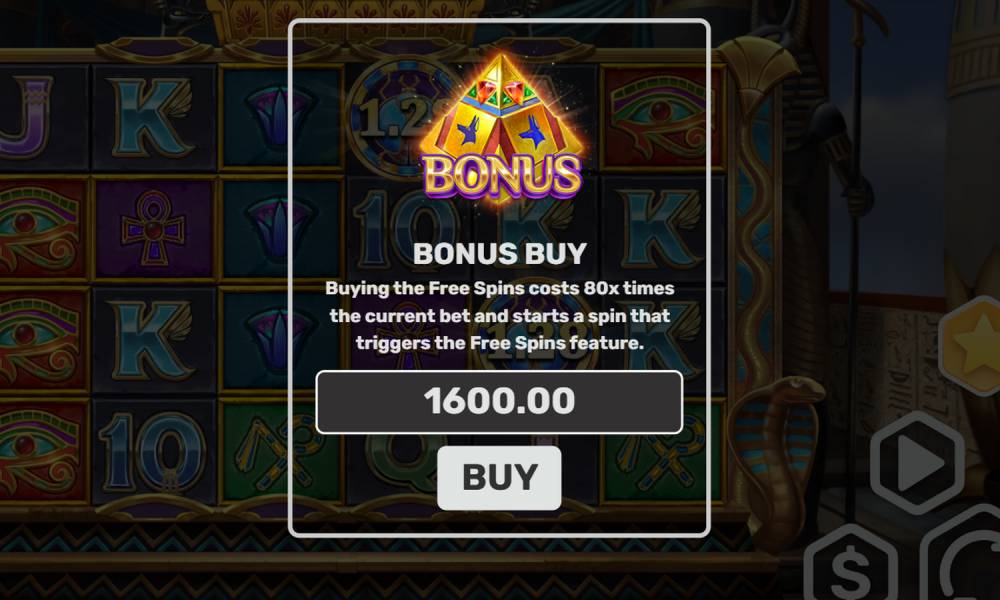
Task: Click the golden cobra statue
Action: click(x=777, y=446)
